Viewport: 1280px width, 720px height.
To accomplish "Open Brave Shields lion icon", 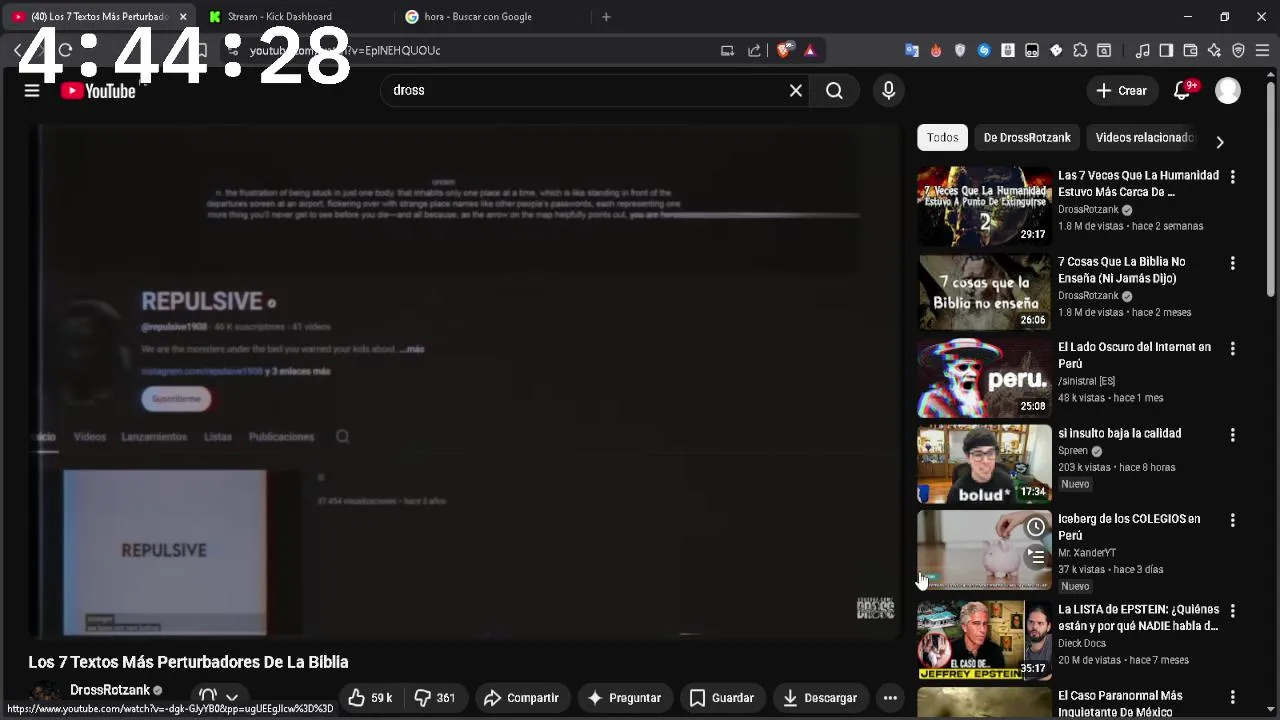I will (786, 50).
